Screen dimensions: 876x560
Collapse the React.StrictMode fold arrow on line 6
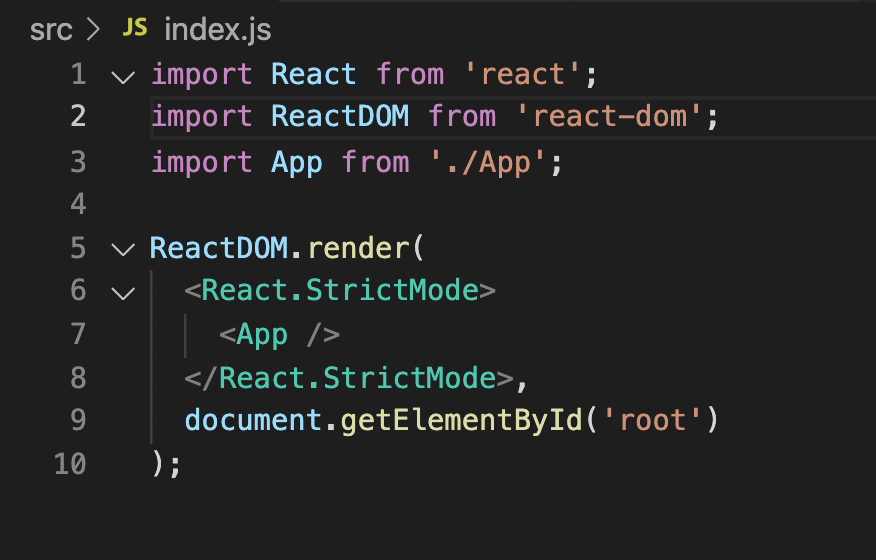point(123,293)
